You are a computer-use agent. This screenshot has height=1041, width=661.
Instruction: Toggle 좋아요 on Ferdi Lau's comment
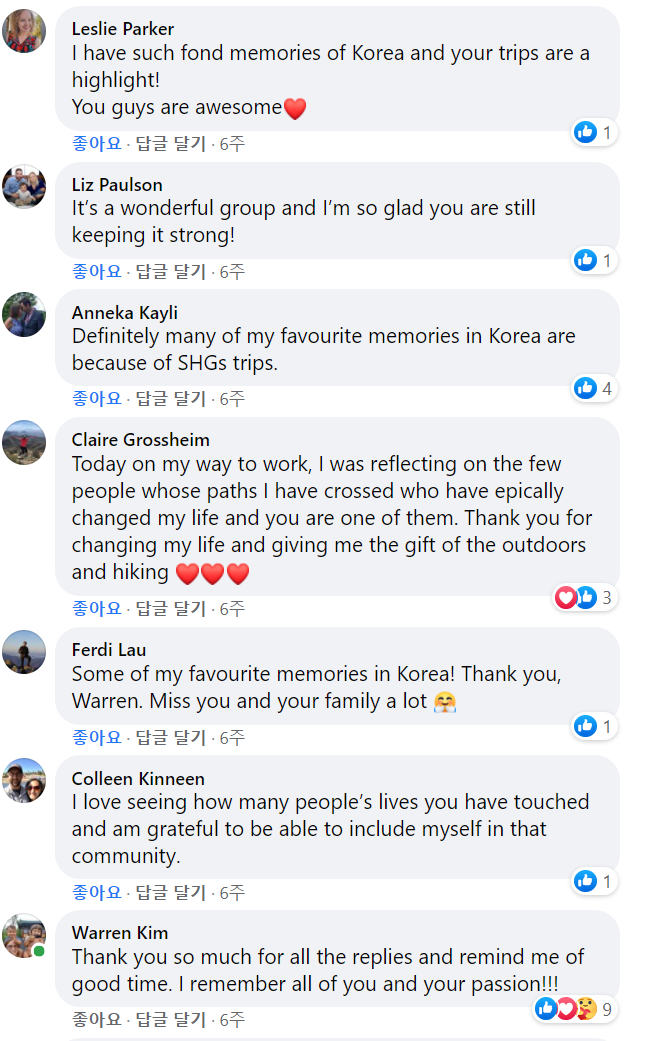[95, 737]
